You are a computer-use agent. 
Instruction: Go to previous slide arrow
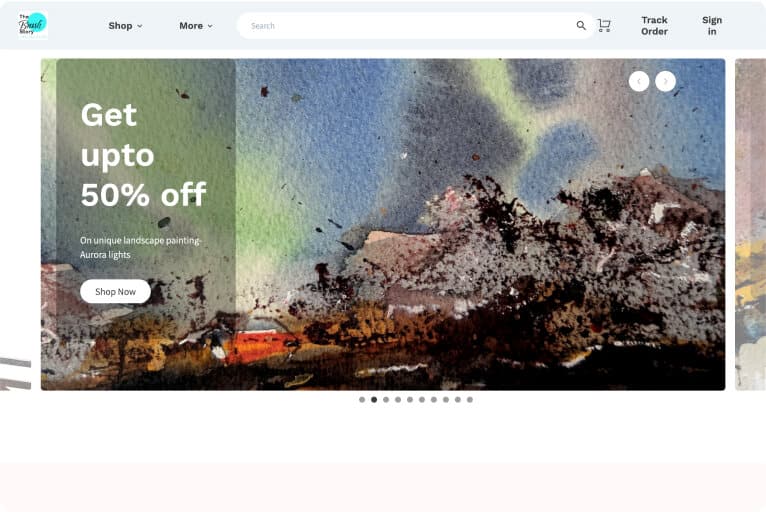coord(639,81)
